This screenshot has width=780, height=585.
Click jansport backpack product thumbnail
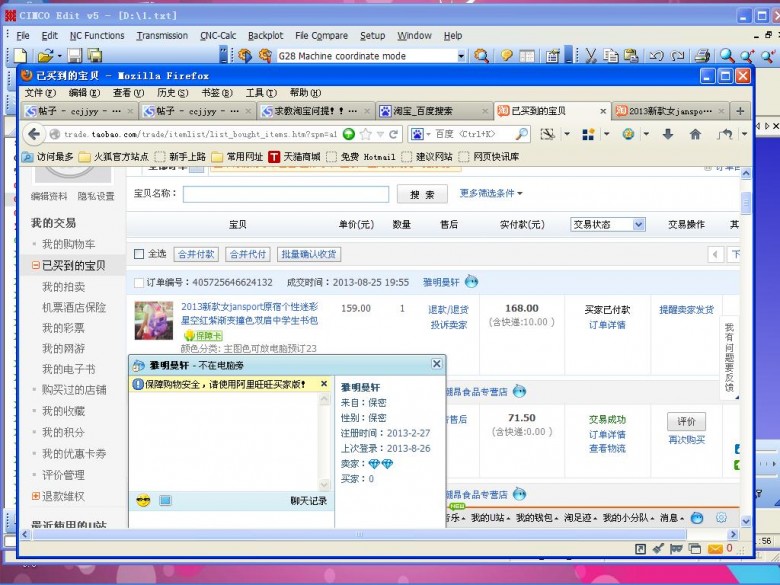pos(154,320)
